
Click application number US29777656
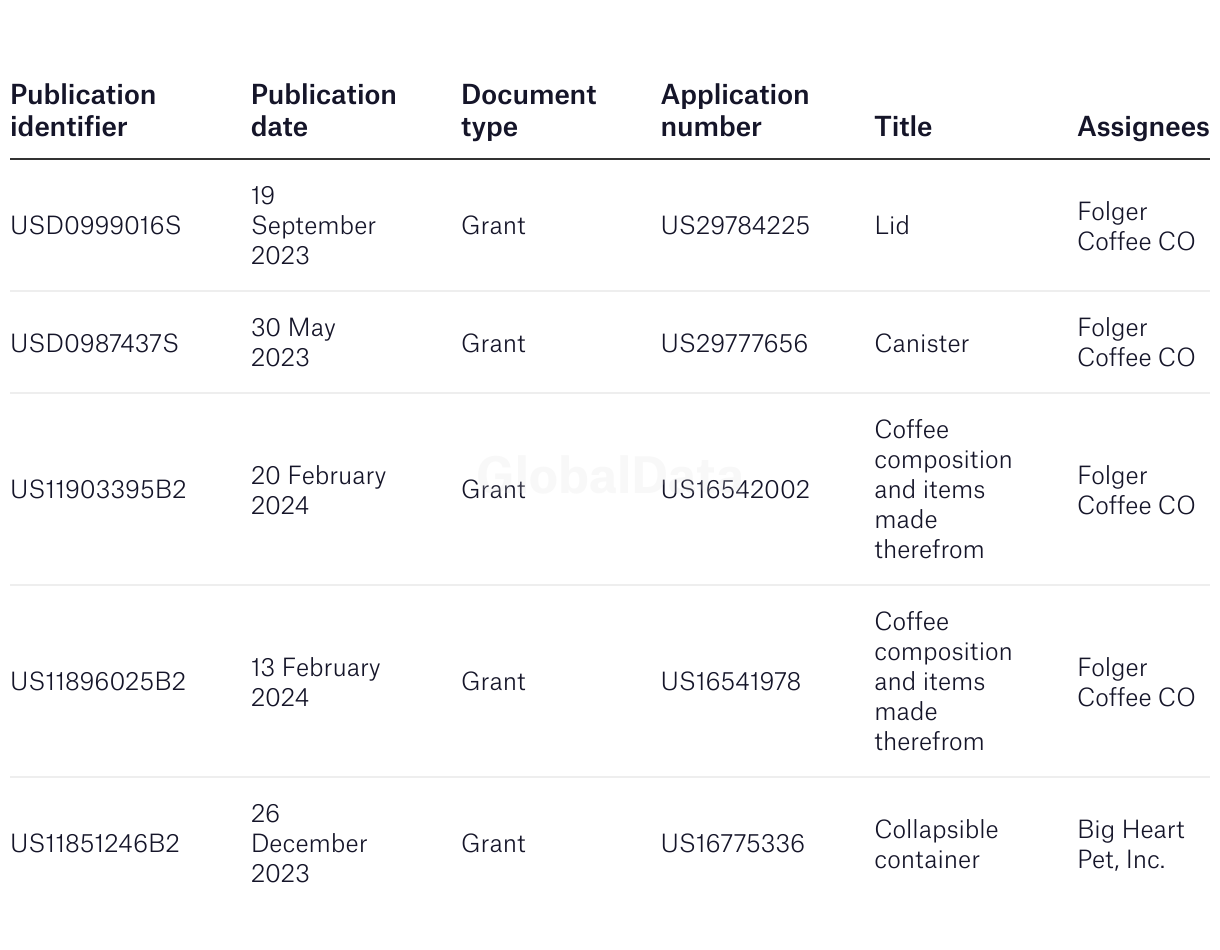point(734,344)
